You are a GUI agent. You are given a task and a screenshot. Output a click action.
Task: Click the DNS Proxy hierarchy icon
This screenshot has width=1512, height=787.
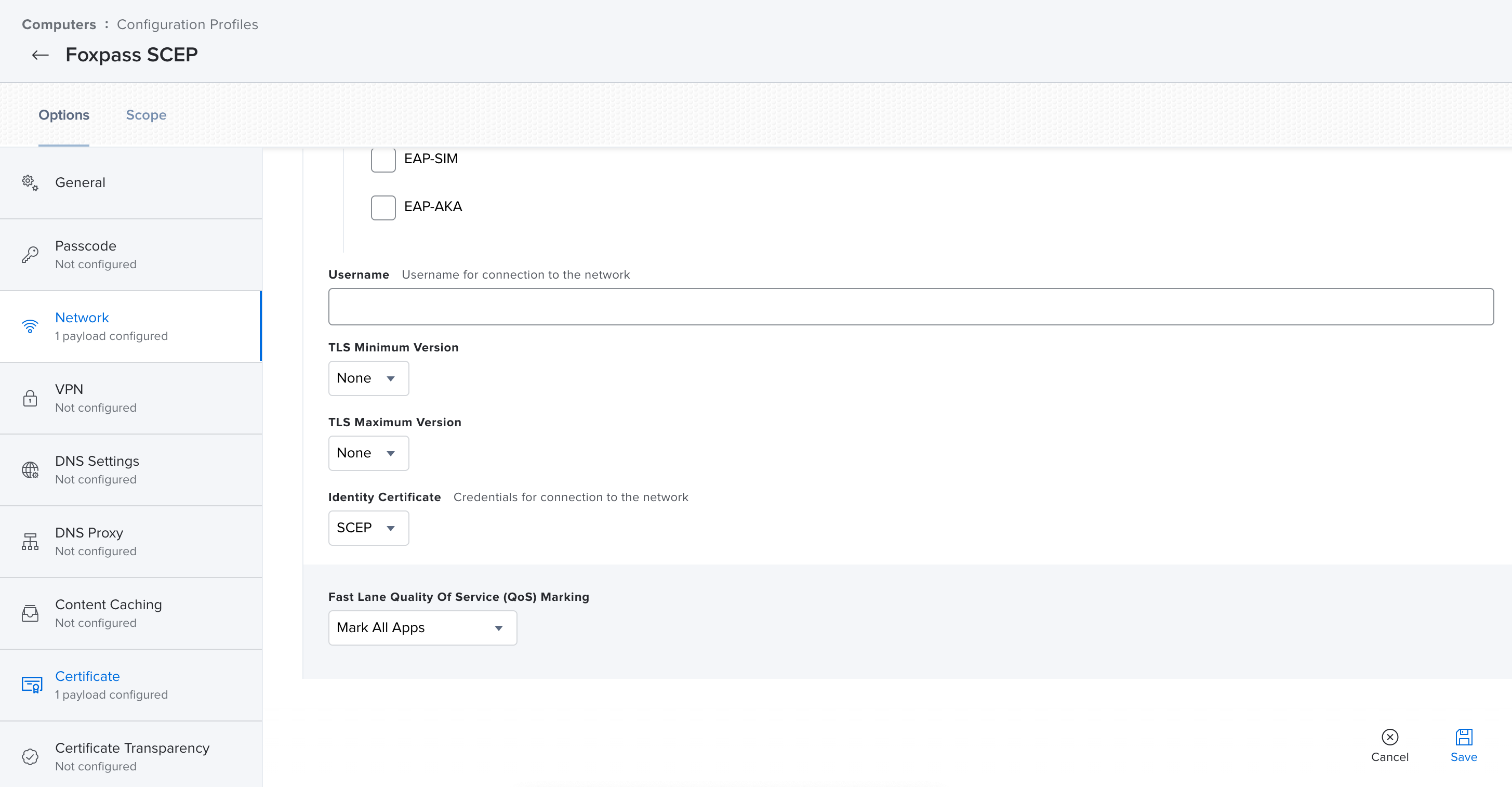point(30,542)
